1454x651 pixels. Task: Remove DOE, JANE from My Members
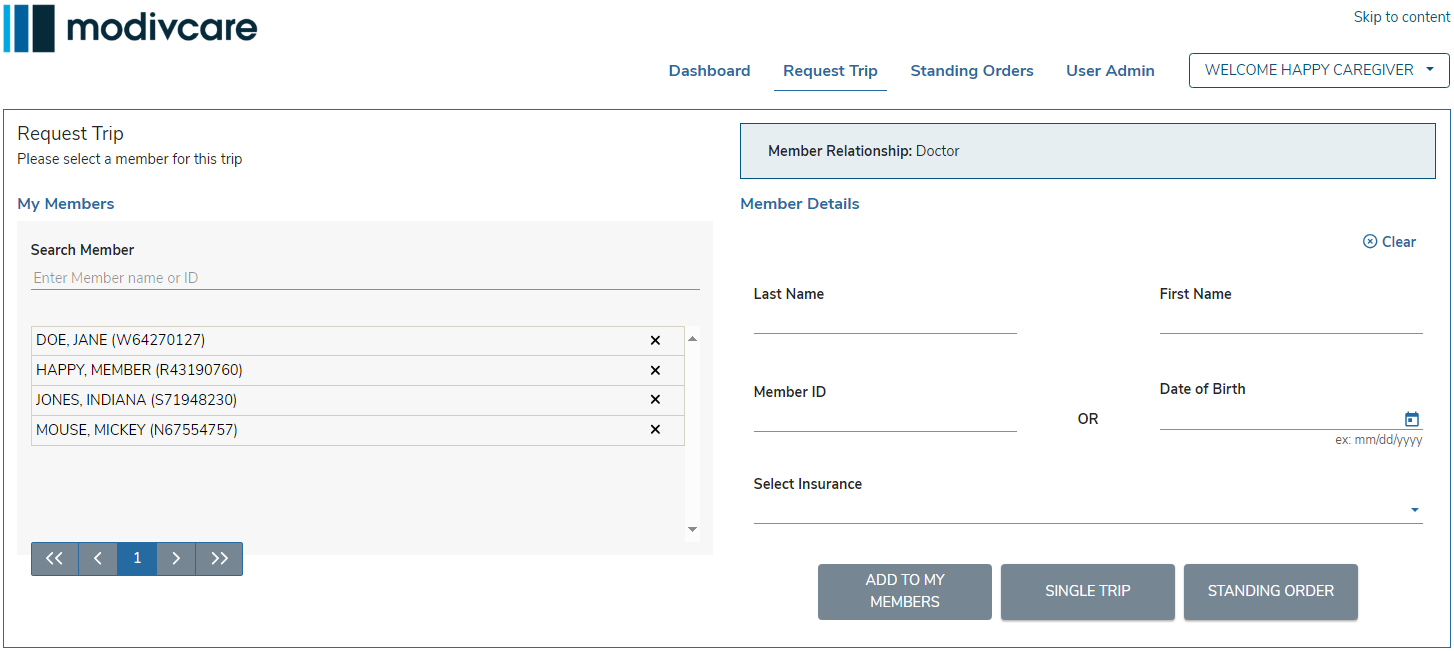click(x=655, y=341)
